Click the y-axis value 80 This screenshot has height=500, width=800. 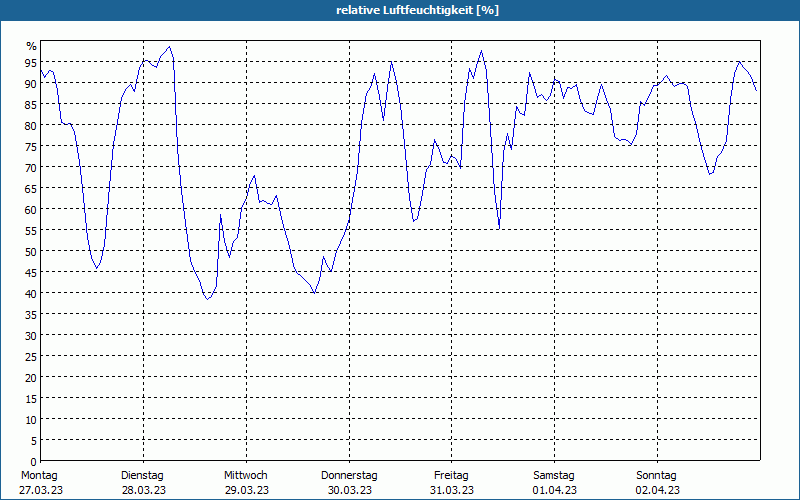pos(31,125)
